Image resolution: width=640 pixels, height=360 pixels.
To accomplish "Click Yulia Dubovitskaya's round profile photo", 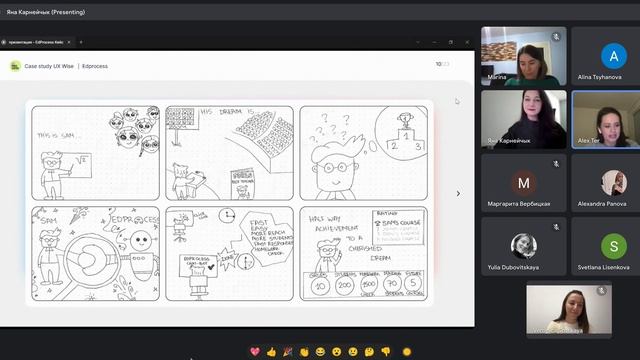I will click(x=524, y=246).
